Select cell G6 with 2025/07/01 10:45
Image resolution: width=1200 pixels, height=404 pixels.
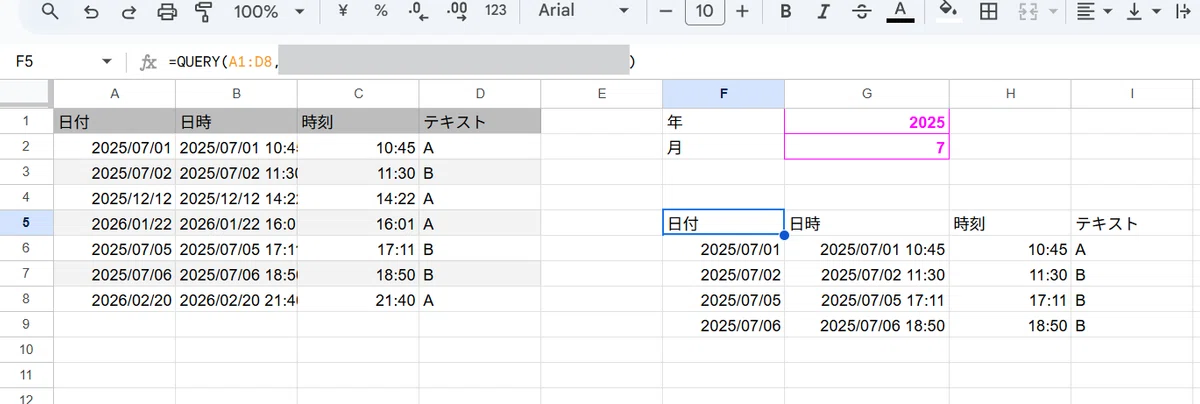tap(867, 249)
